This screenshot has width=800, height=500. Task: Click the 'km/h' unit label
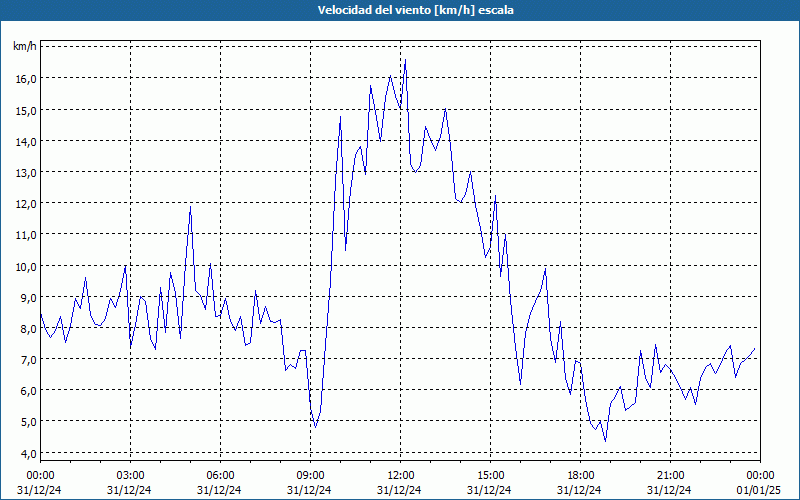24,47
